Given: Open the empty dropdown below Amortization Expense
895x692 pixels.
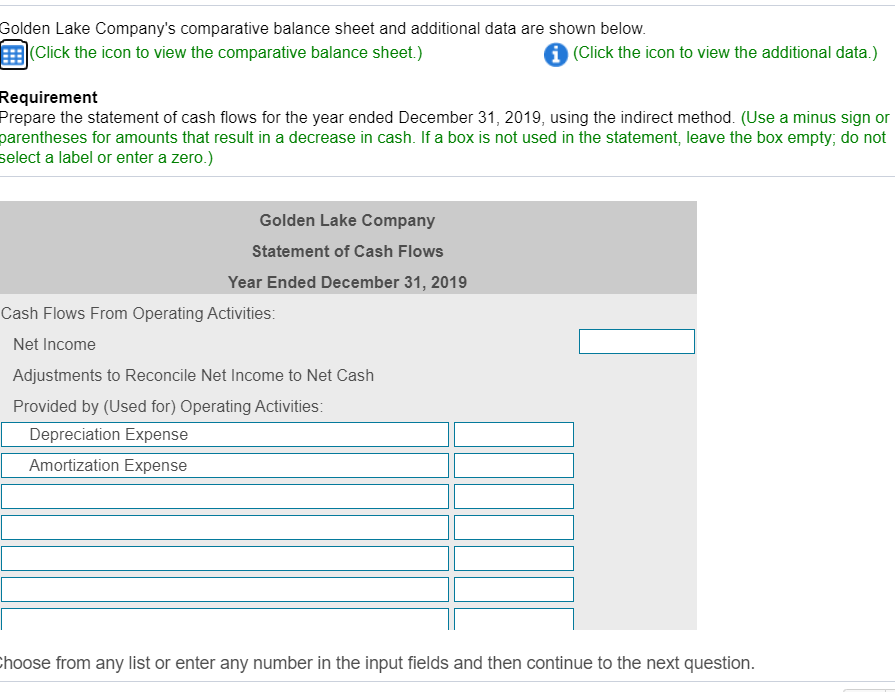Looking at the screenshot, I should click(224, 496).
